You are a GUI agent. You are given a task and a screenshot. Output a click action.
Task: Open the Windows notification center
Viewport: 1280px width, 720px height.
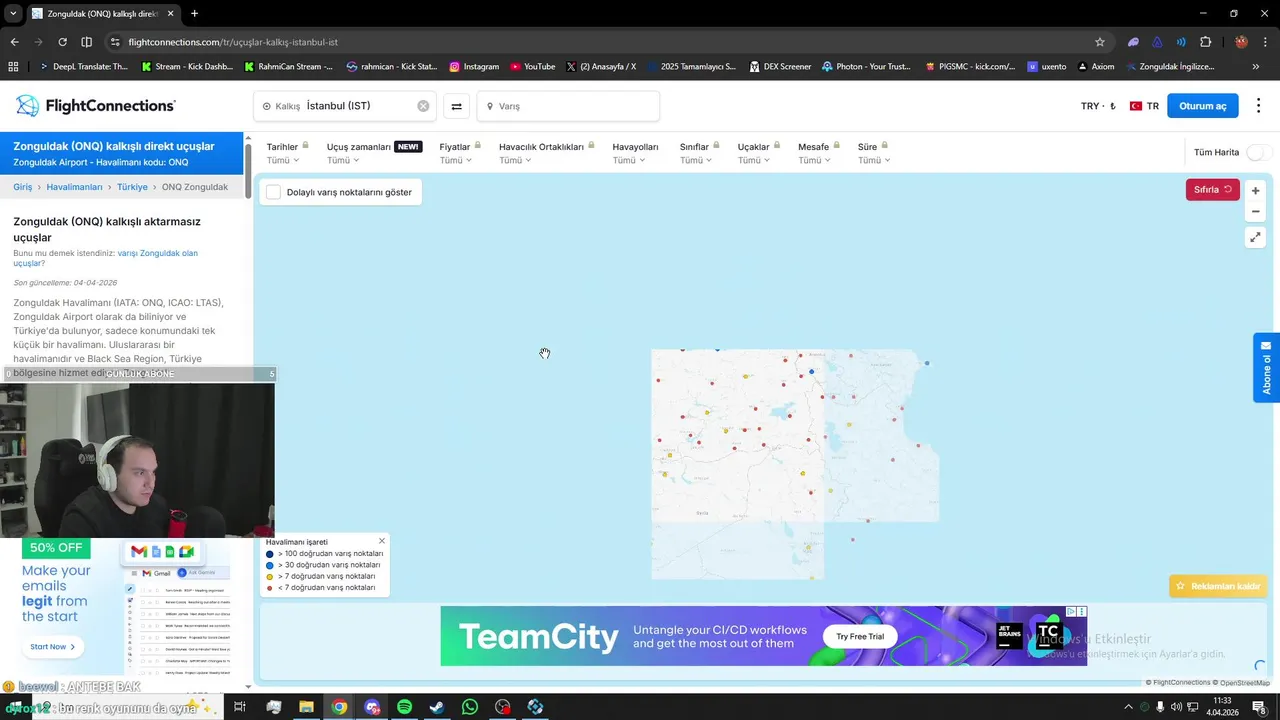click(x=1259, y=707)
